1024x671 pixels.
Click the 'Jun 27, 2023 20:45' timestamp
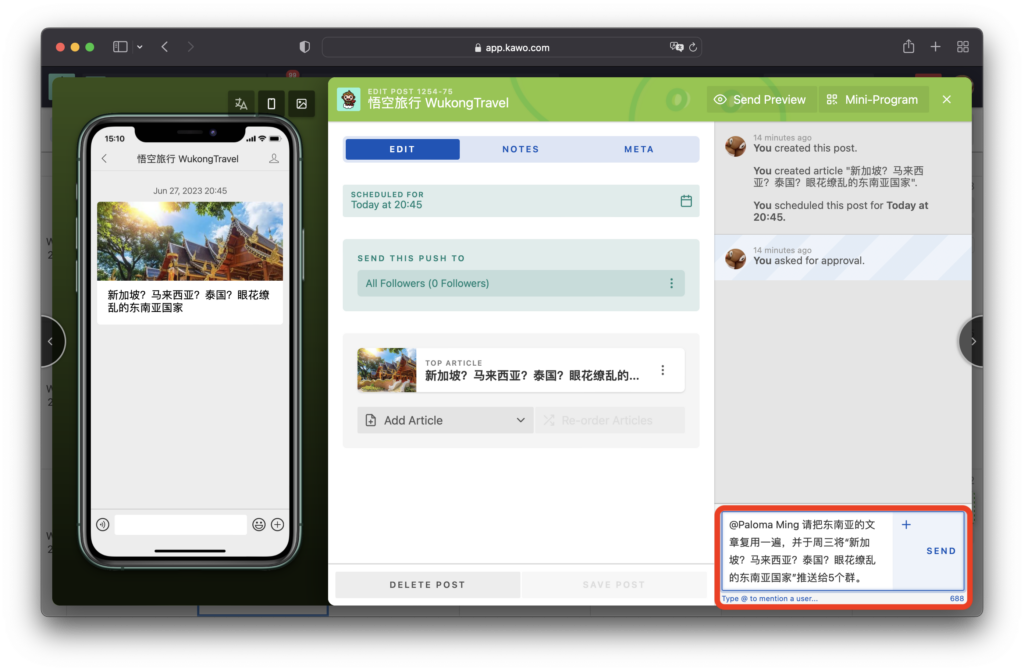(190, 191)
